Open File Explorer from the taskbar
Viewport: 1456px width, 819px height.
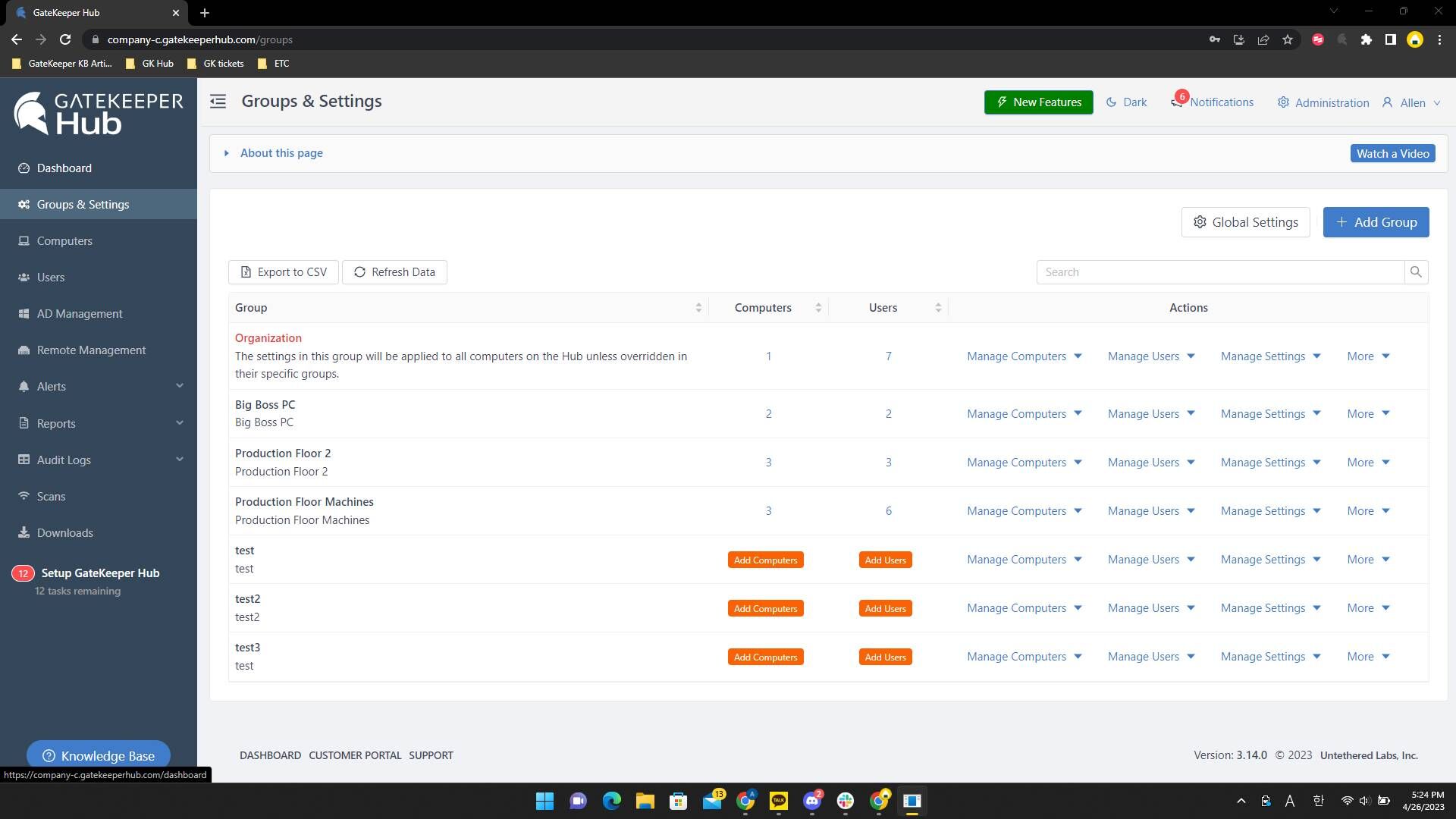645,801
